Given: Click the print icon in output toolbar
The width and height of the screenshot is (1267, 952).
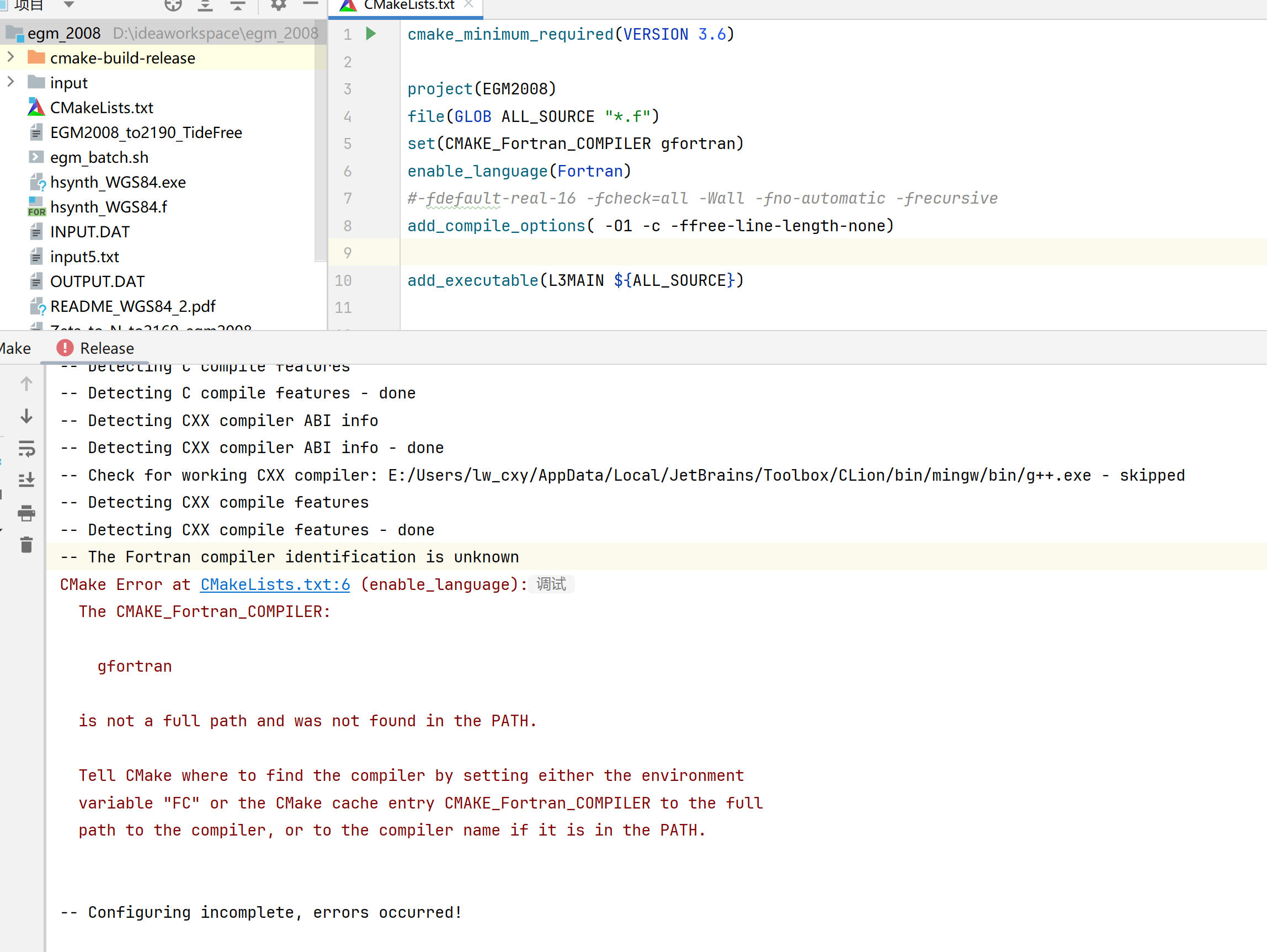Looking at the screenshot, I should [26, 513].
